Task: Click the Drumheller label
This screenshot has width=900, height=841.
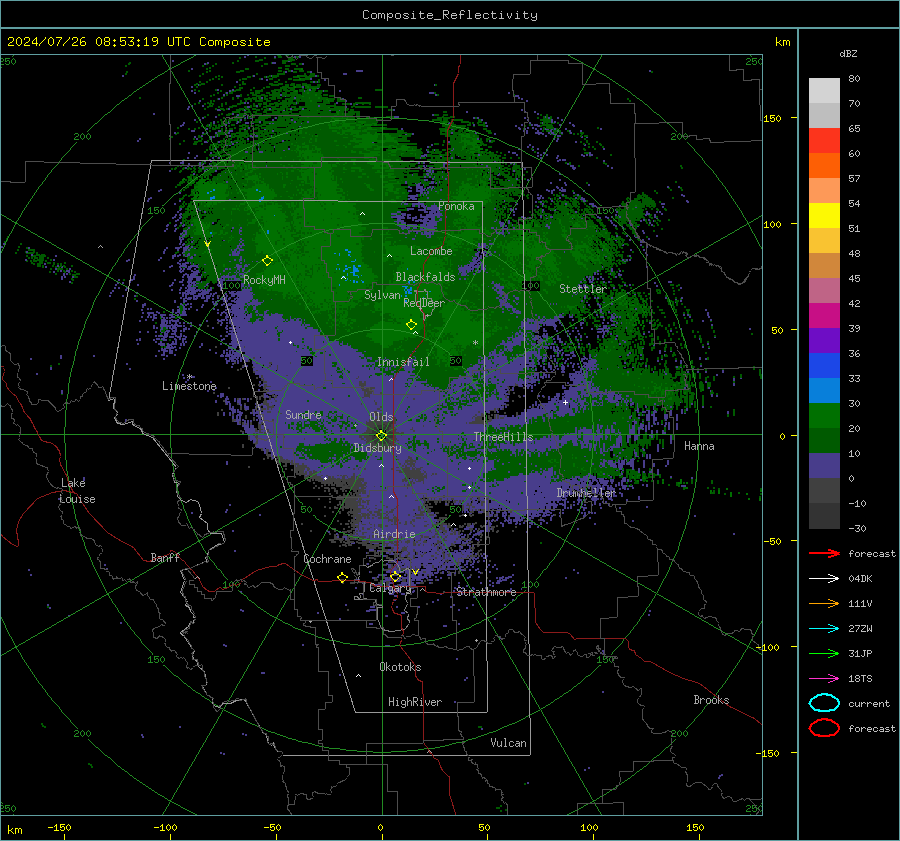Action: click(586, 493)
